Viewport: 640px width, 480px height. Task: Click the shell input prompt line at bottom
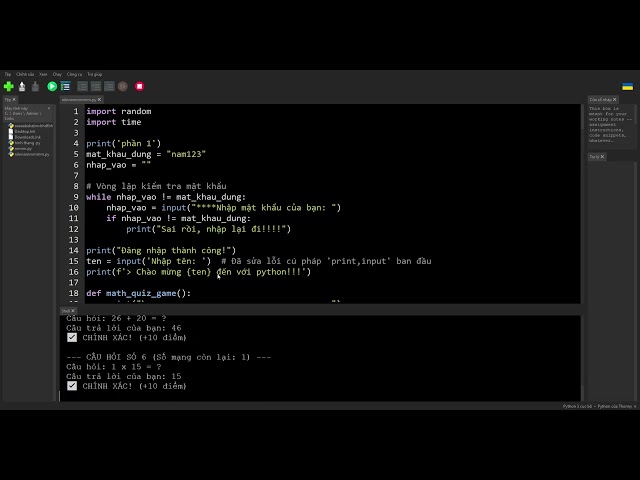point(320,396)
